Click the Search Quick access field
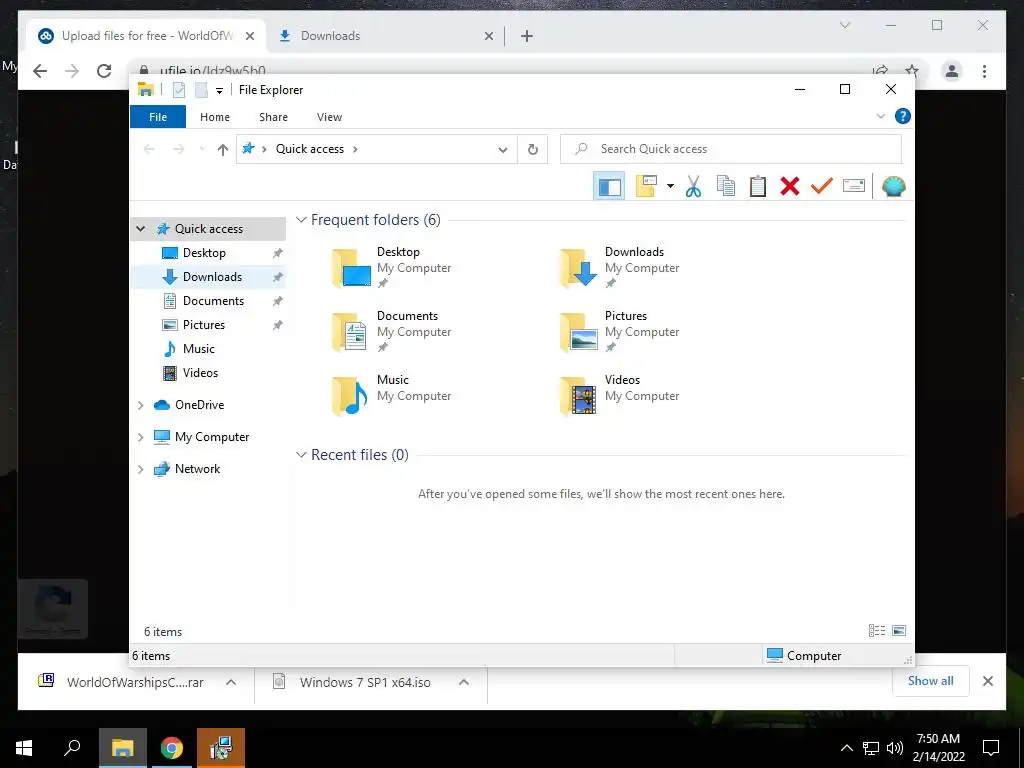1024x768 pixels. click(731, 149)
